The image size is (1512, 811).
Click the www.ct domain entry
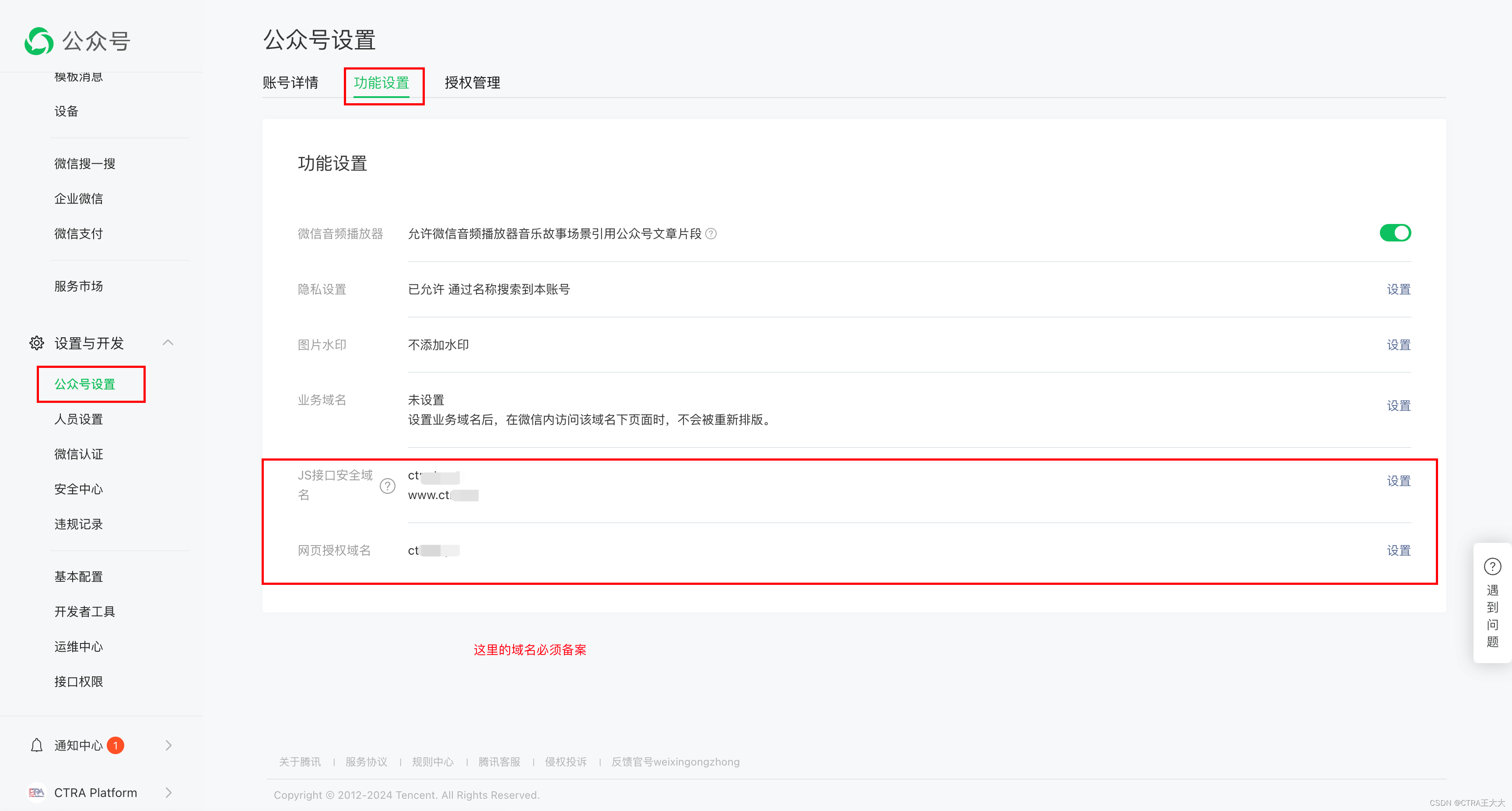pyautogui.click(x=443, y=495)
